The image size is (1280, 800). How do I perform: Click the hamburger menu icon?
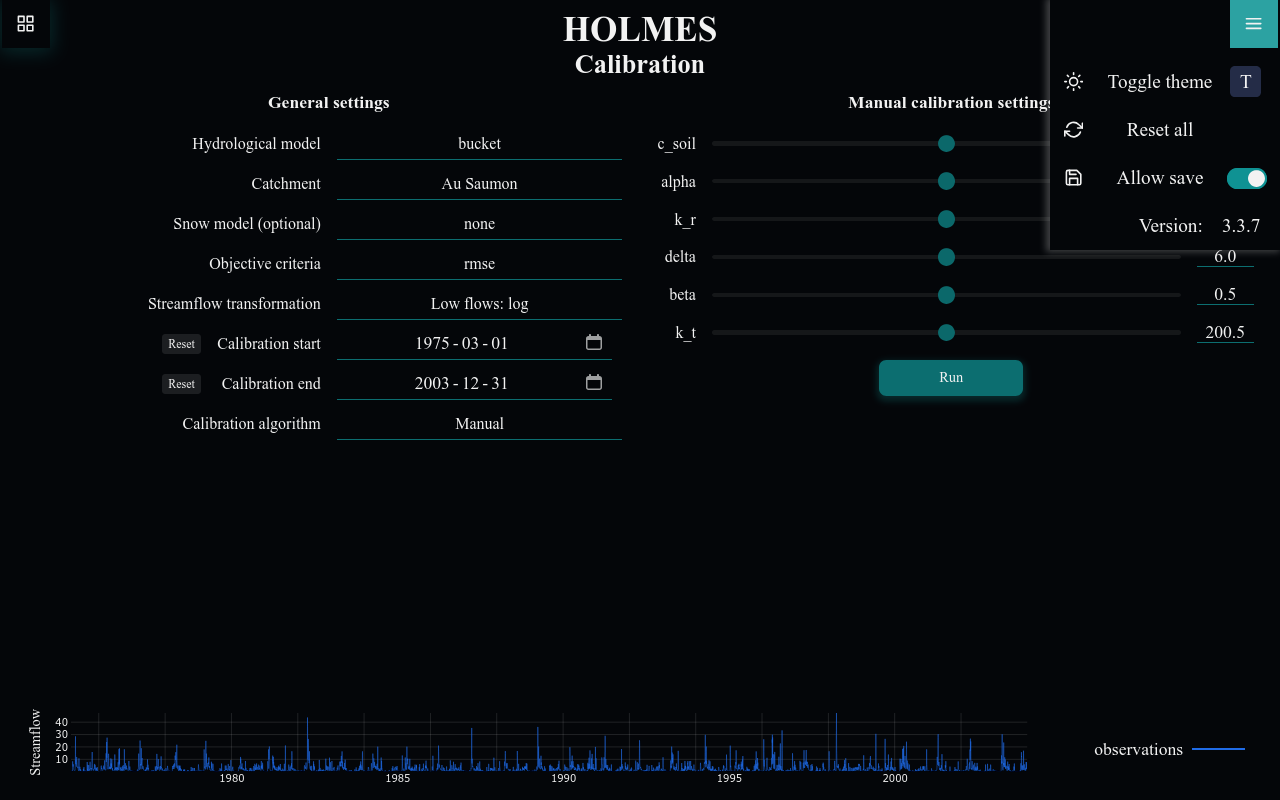click(x=1253, y=24)
